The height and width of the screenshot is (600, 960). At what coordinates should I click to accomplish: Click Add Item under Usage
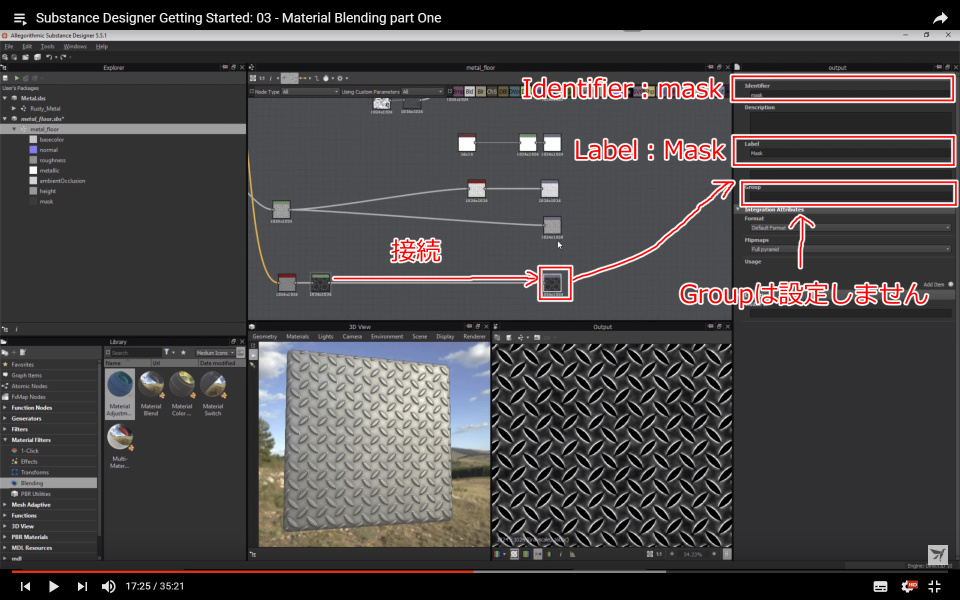(938, 285)
